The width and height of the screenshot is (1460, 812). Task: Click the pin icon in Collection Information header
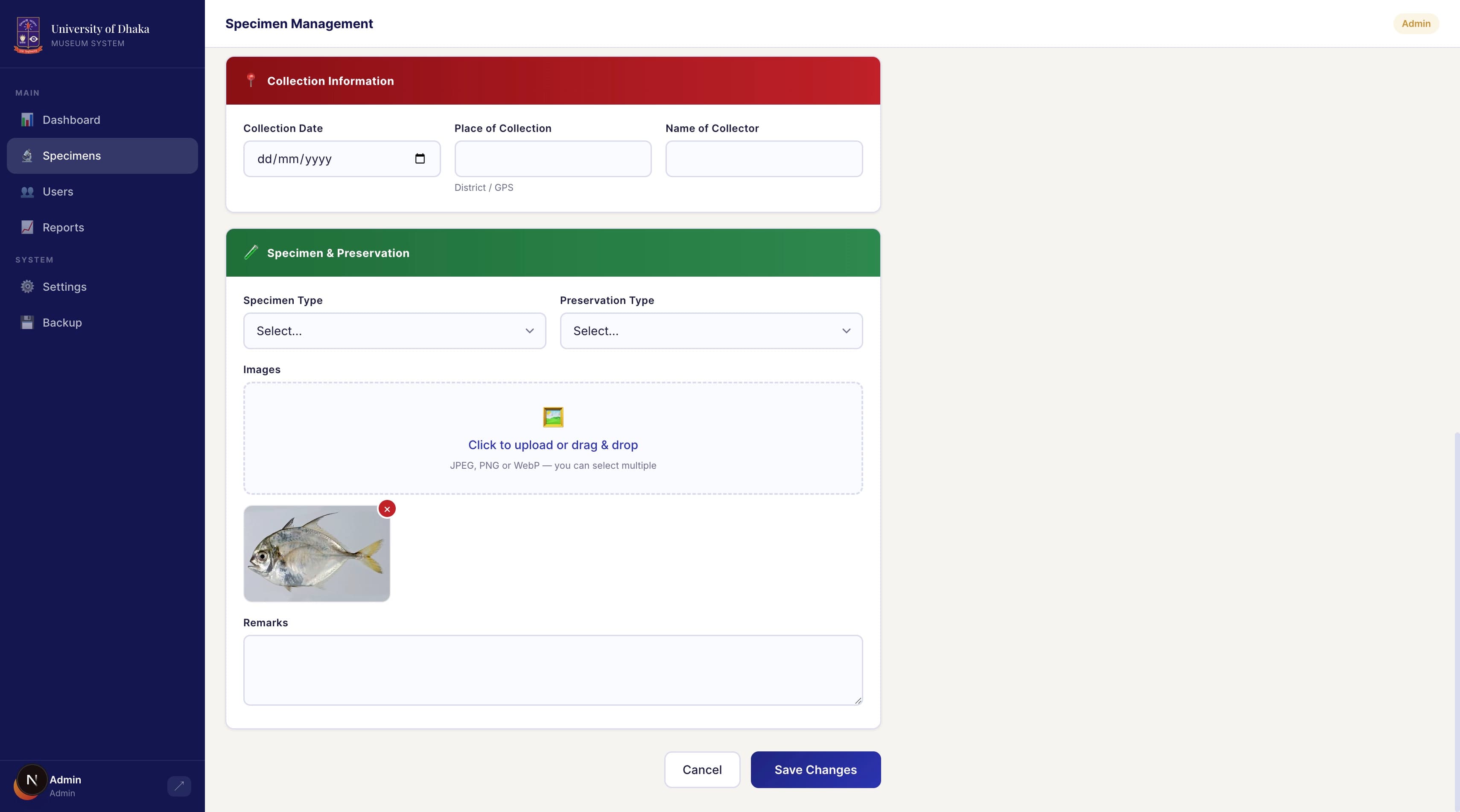click(x=251, y=80)
